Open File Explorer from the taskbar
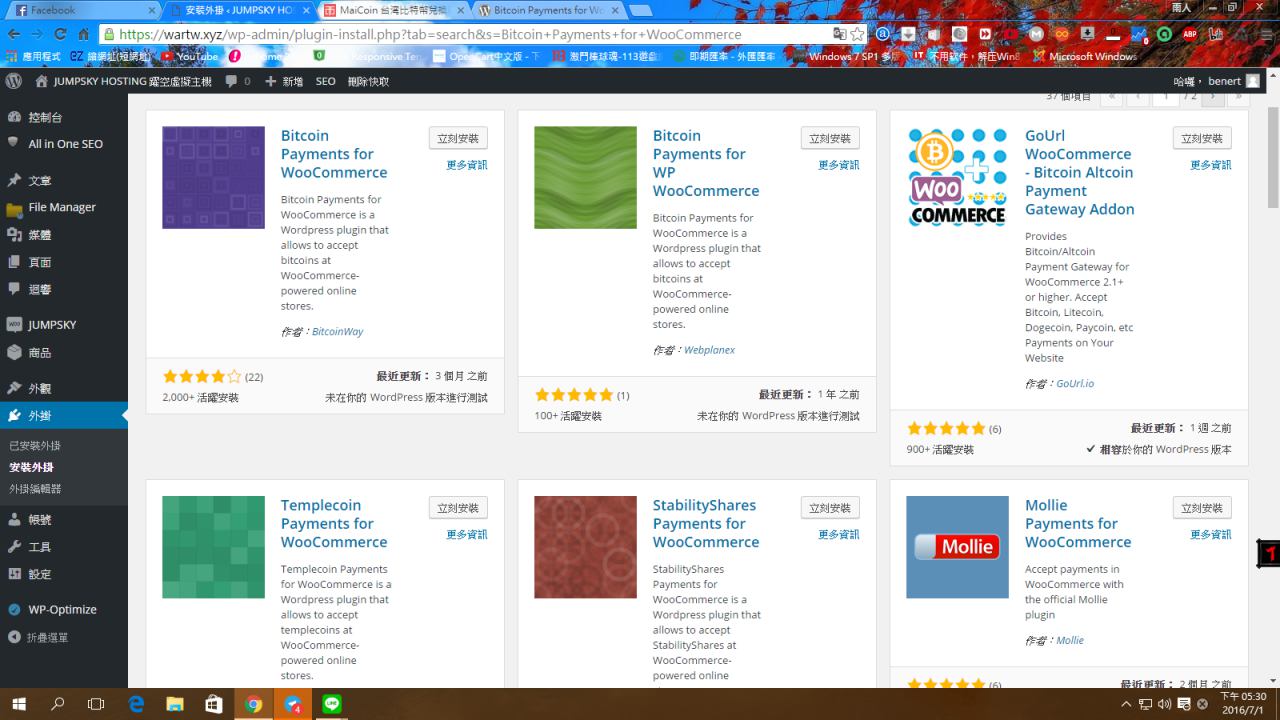Viewport: 1280px width, 720px height. pyautogui.click(x=175, y=704)
